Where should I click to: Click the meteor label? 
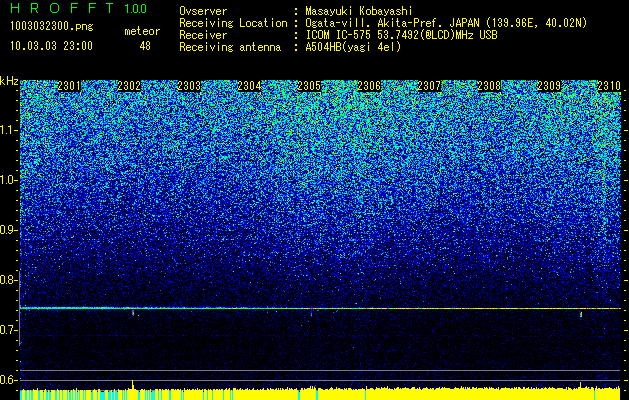coord(142,31)
